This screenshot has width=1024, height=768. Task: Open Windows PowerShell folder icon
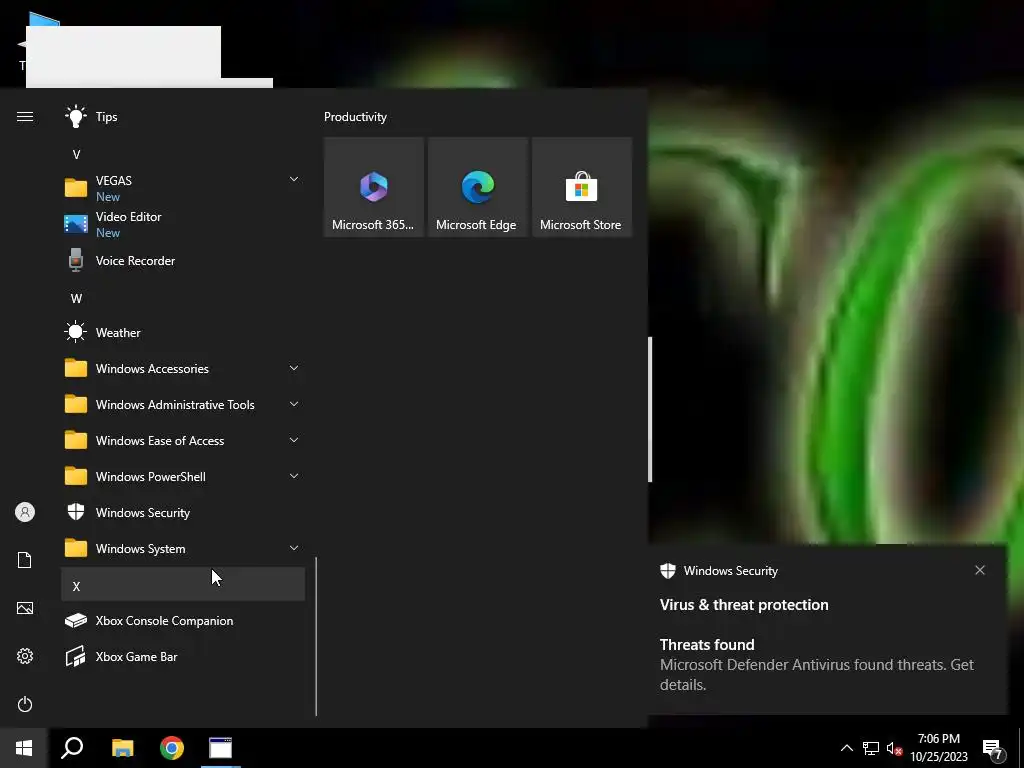tap(76, 476)
